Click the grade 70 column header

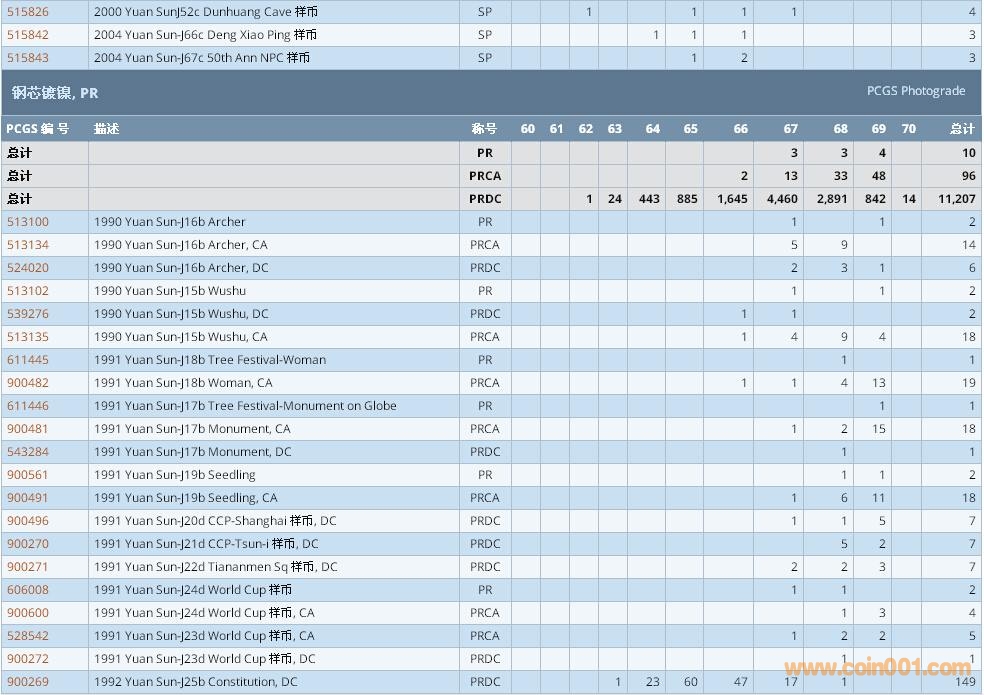click(x=908, y=129)
